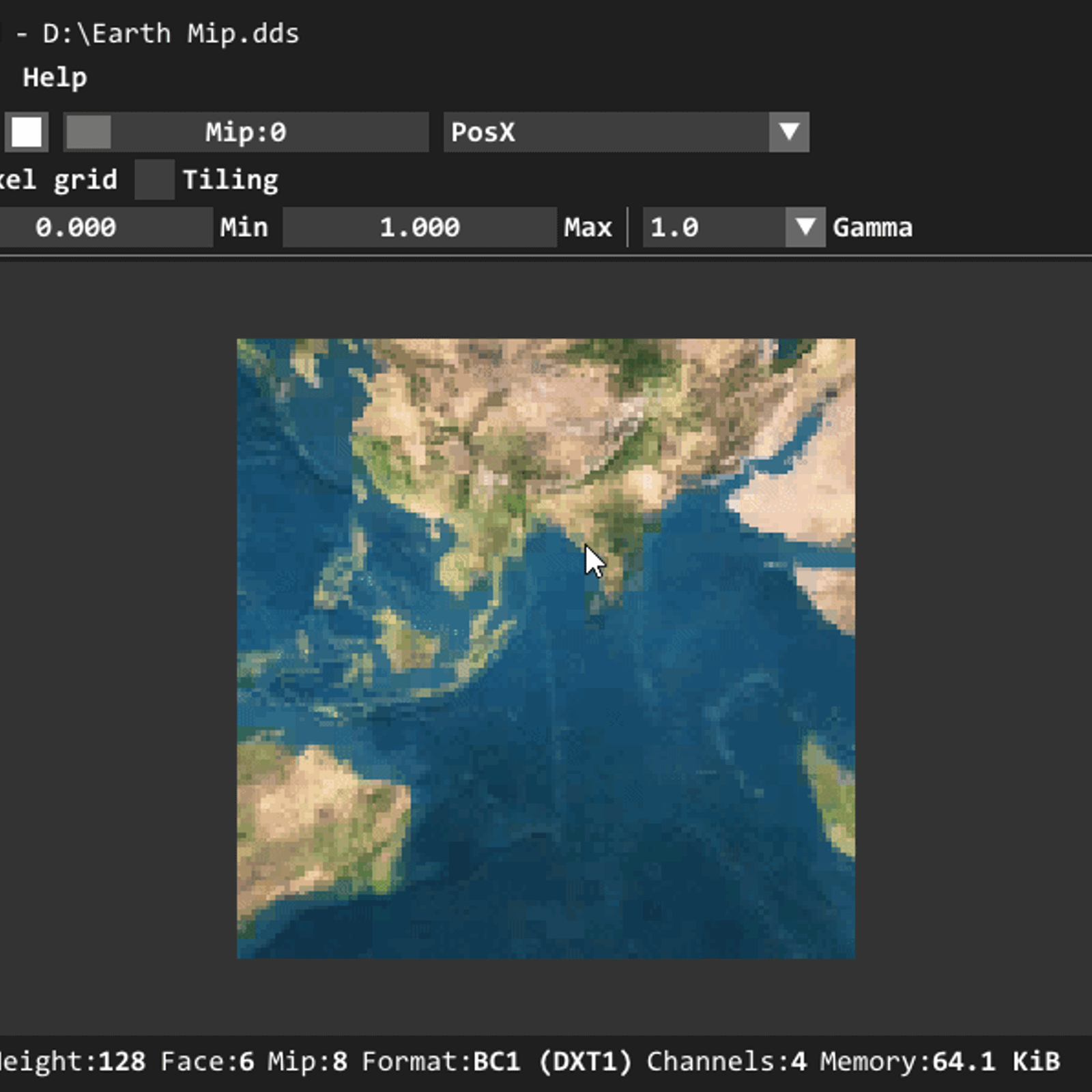Click the Face:6 status bar indicator

click(x=207, y=1061)
